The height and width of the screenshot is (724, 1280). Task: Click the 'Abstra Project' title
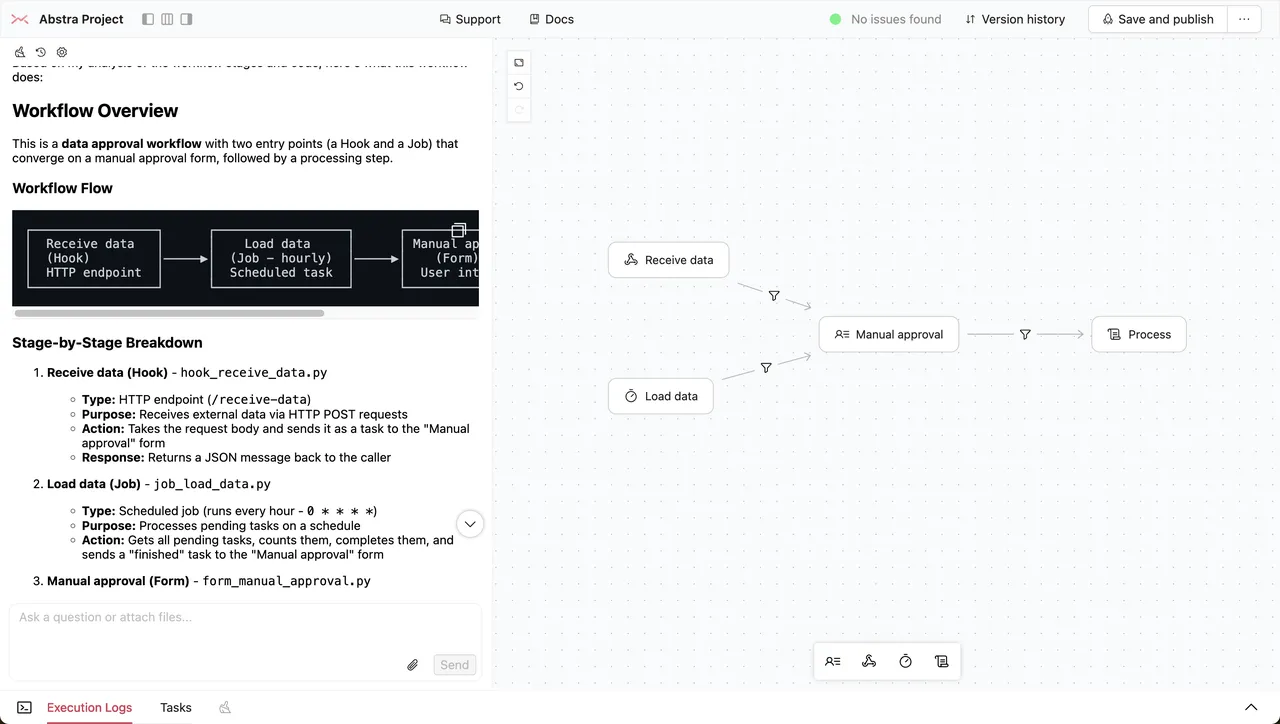pyautogui.click(x=81, y=19)
